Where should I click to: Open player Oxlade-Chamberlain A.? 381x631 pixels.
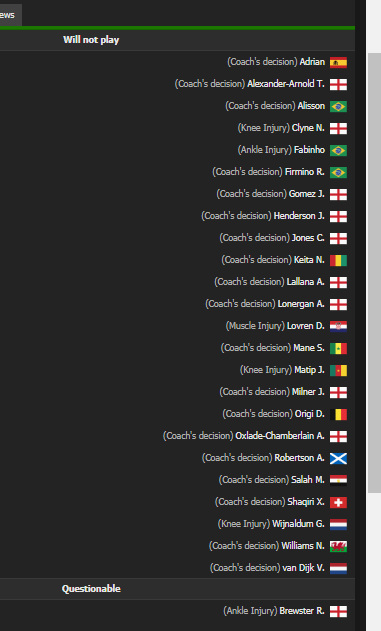pos(280,436)
